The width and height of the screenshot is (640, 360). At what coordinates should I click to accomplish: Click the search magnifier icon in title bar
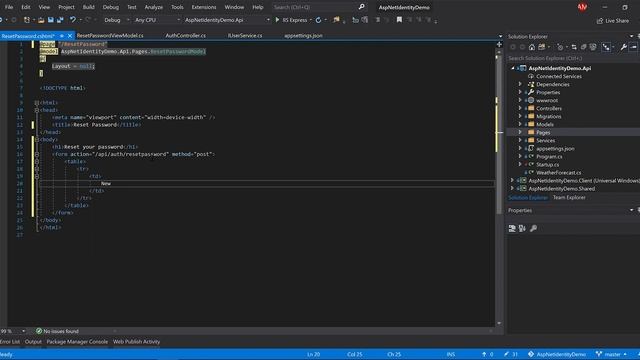[x=361, y=7]
